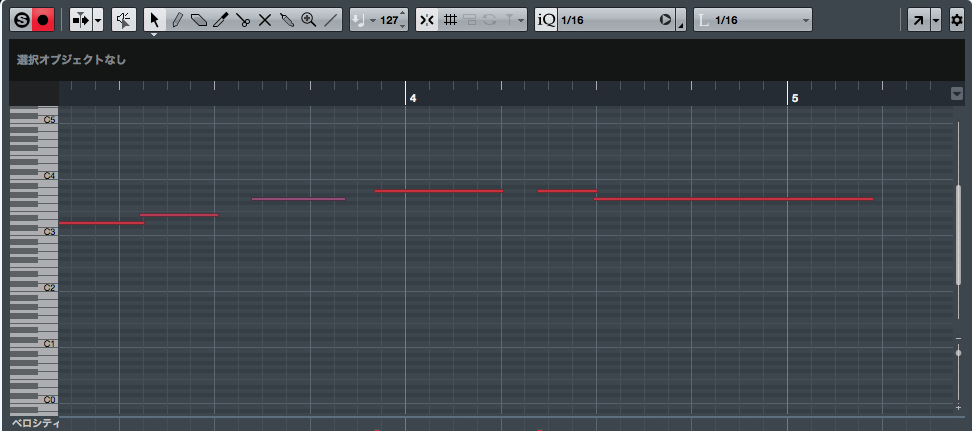Toggle Snap on/off icon
972x431 pixels.
pyautogui.click(x=427, y=20)
